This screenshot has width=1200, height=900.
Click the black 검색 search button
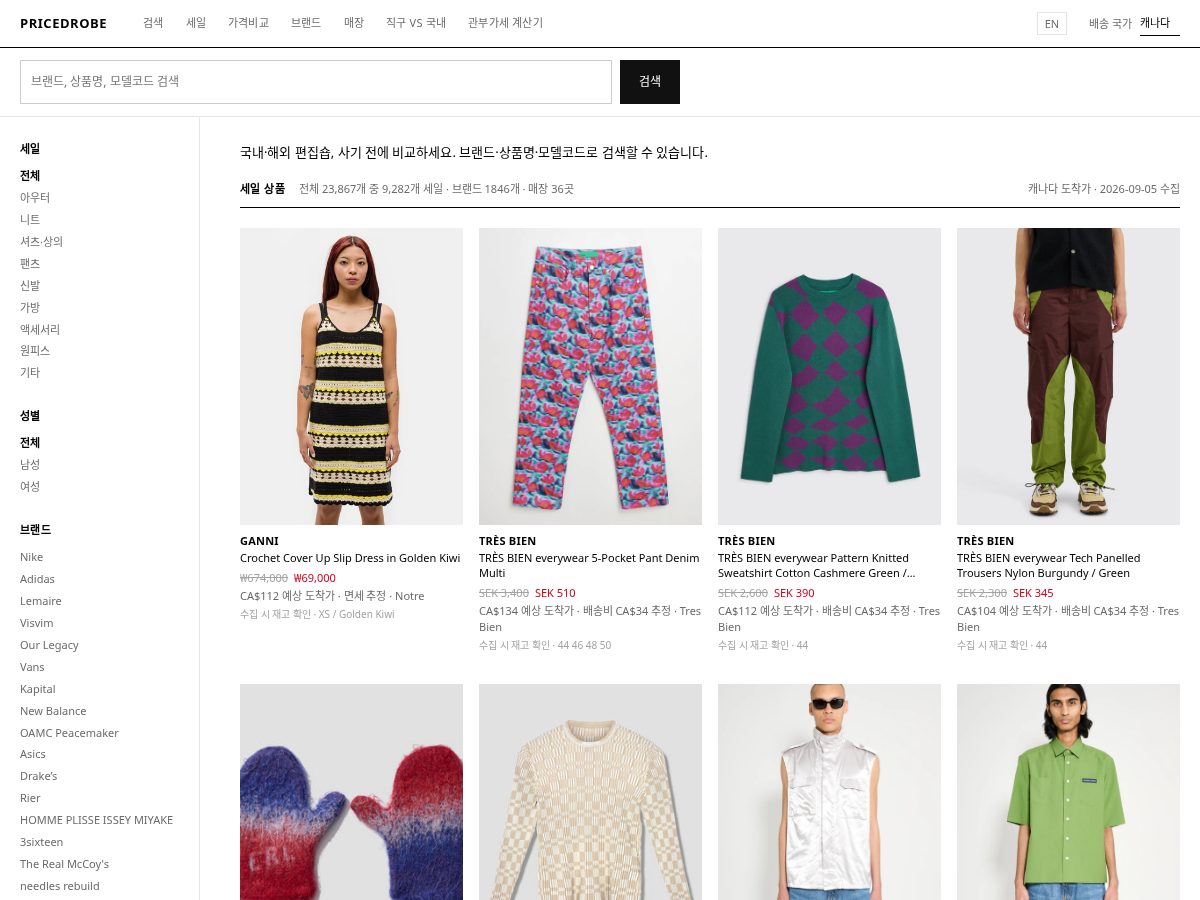pyautogui.click(x=650, y=82)
